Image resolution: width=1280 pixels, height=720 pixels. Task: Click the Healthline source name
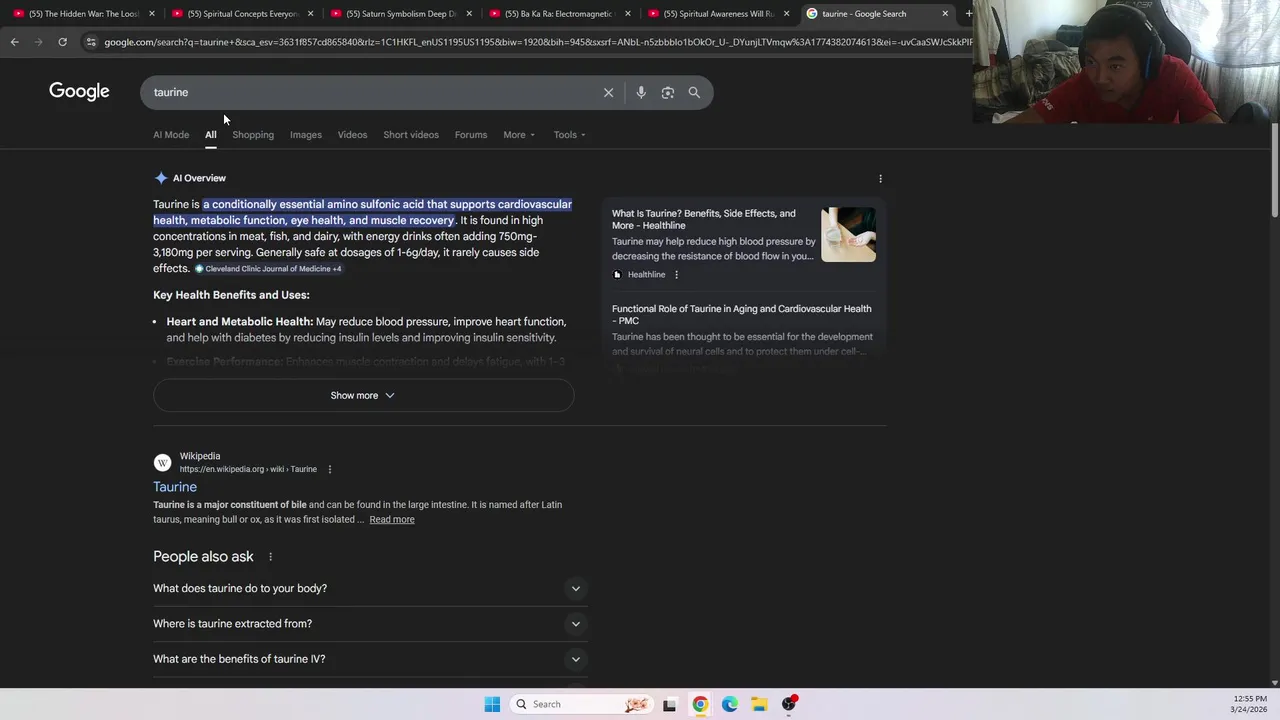646,274
